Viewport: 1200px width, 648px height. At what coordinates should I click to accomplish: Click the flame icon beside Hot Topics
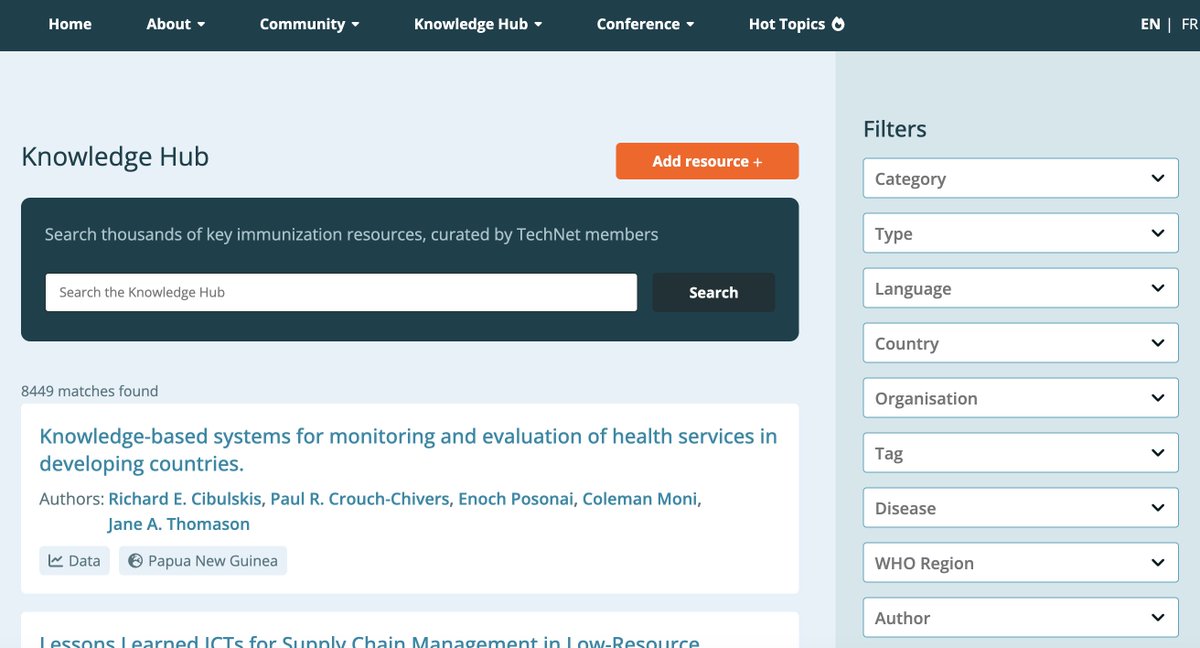pyautogui.click(x=838, y=24)
